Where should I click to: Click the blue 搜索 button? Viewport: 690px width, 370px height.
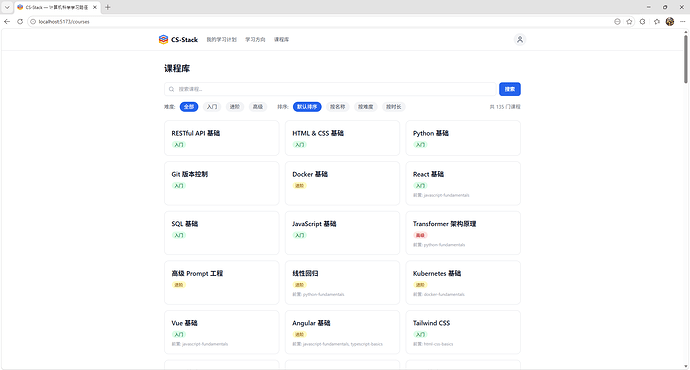[x=510, y=89]
